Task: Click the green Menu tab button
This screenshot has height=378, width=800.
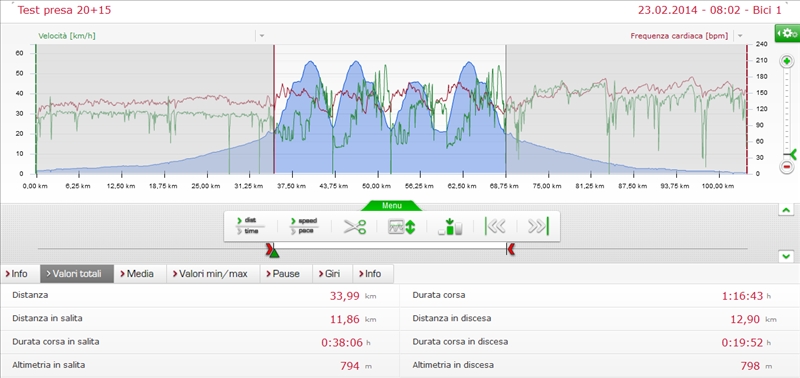Action: (x=391, y=206)
